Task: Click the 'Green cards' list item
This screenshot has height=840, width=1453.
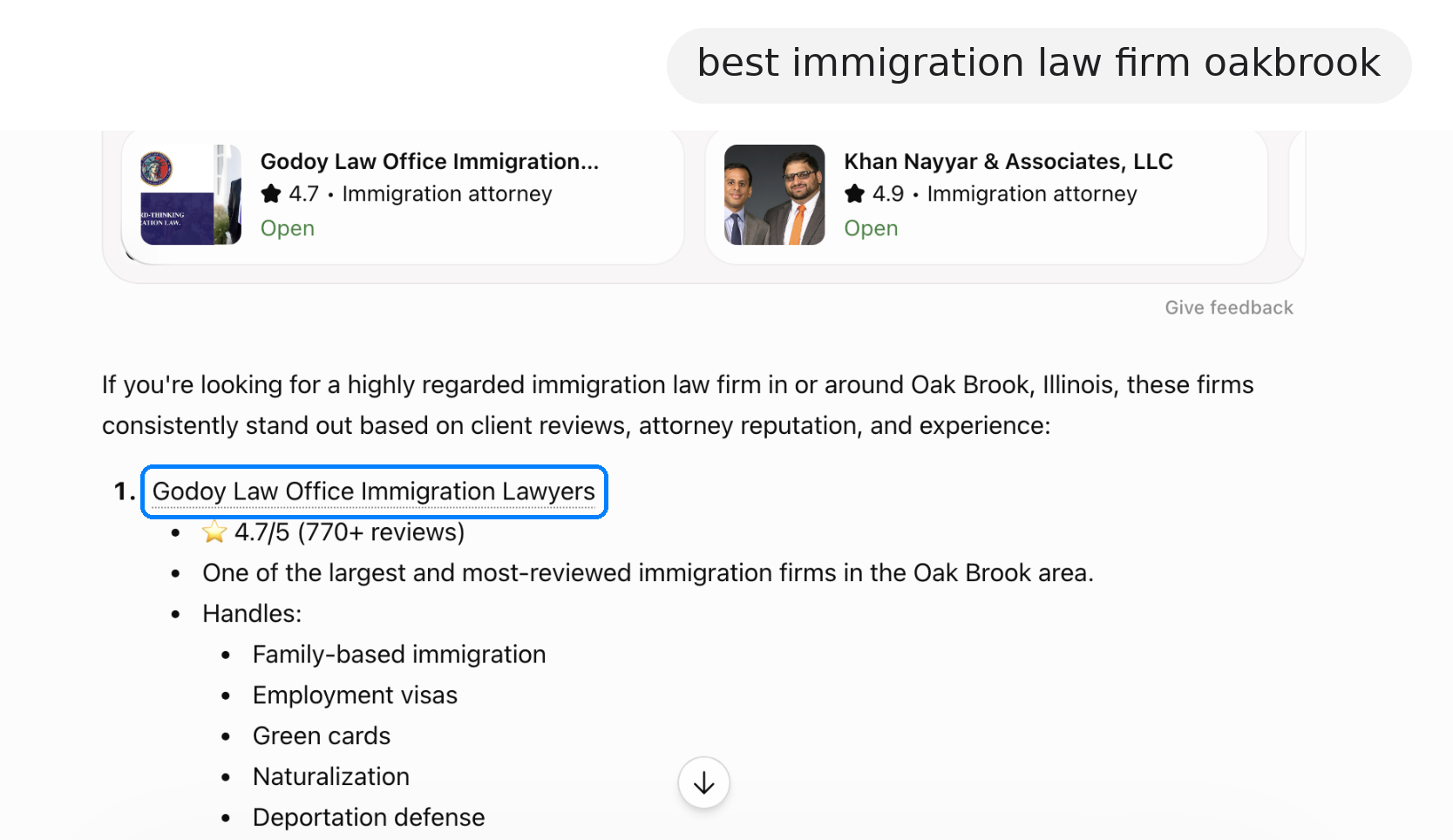Action: coord(322,736)
